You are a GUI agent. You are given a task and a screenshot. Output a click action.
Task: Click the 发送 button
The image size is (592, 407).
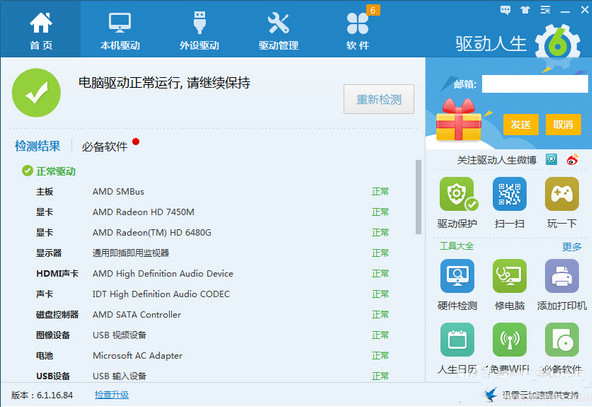pos(521,124)
